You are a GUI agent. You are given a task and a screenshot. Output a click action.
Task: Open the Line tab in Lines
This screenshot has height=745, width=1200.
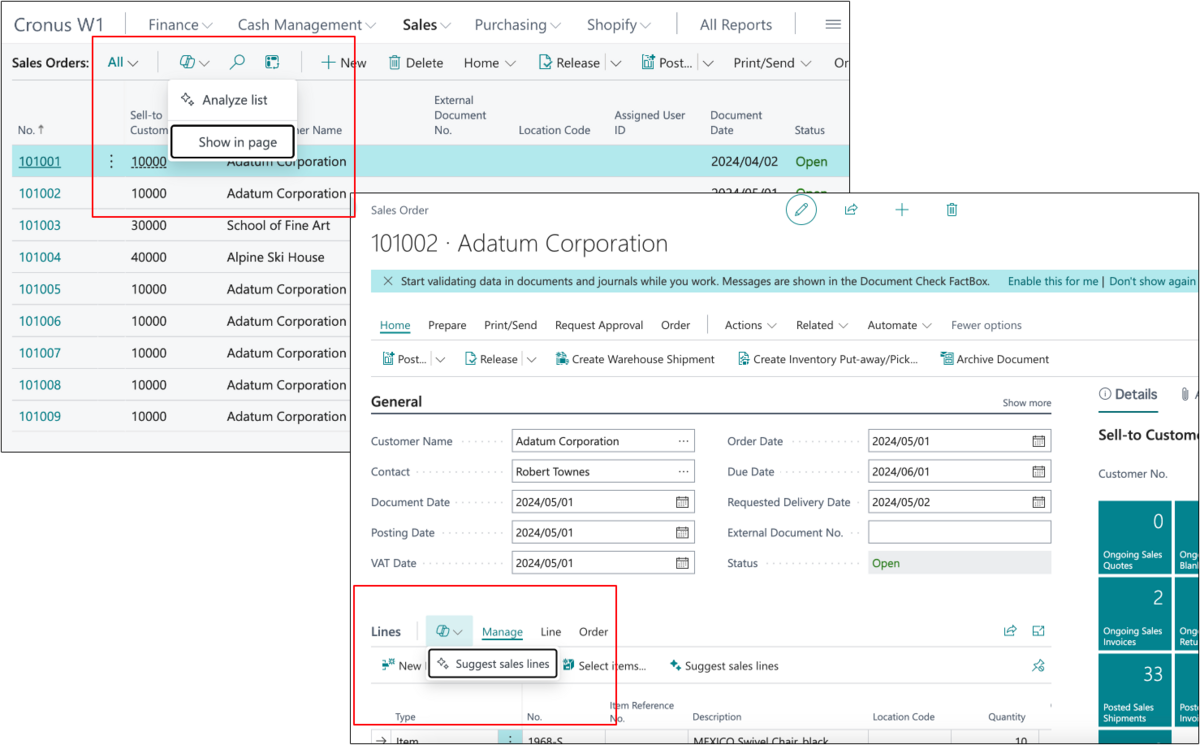click(x=551, y=632)
